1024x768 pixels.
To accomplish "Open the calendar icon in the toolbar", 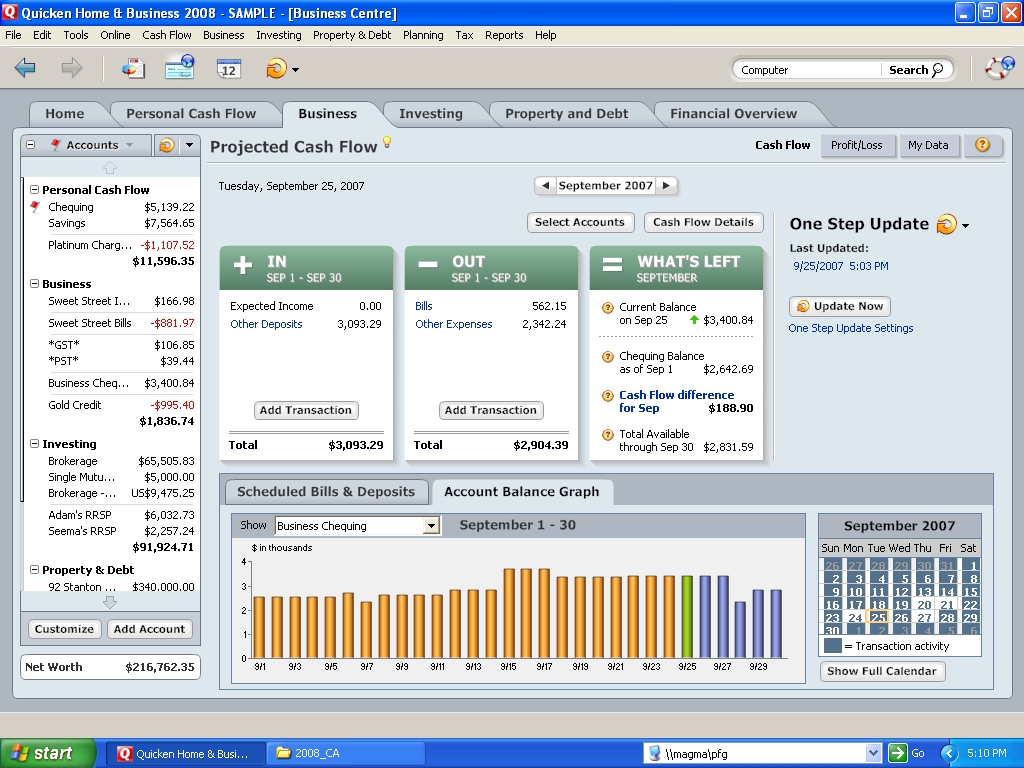I will (x=229, y=68).
